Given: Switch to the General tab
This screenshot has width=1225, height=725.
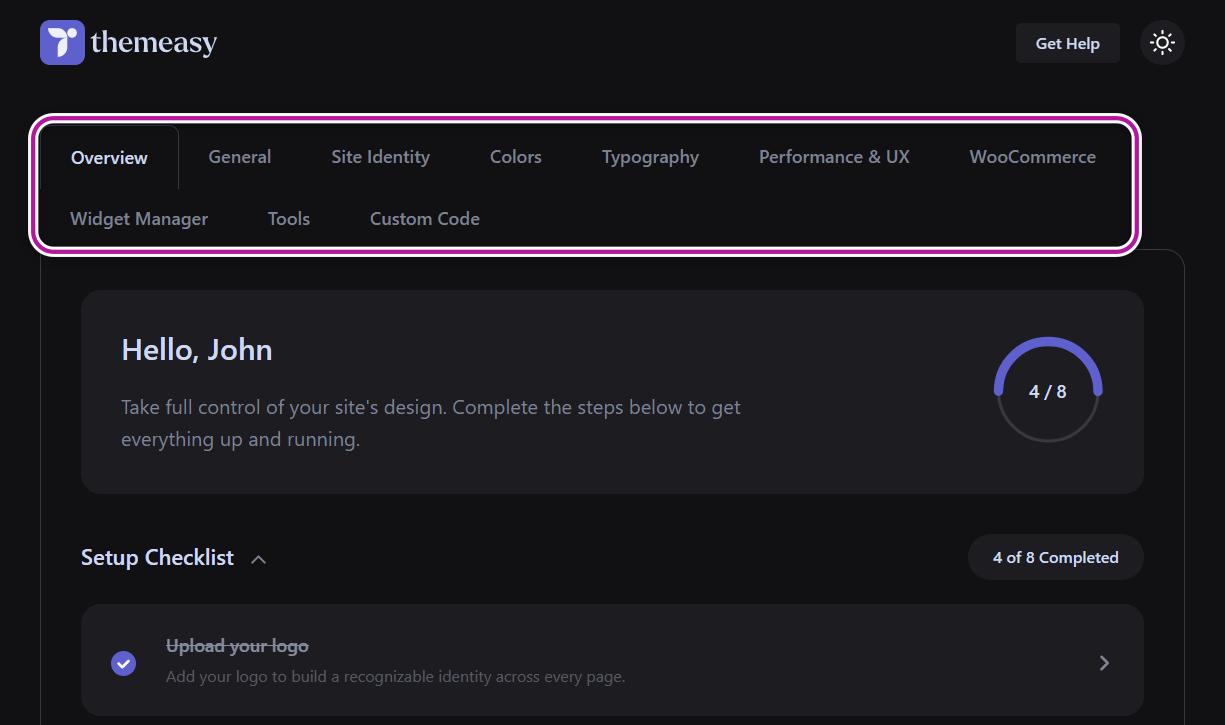Looking at the screenshot, I should 240,156.
